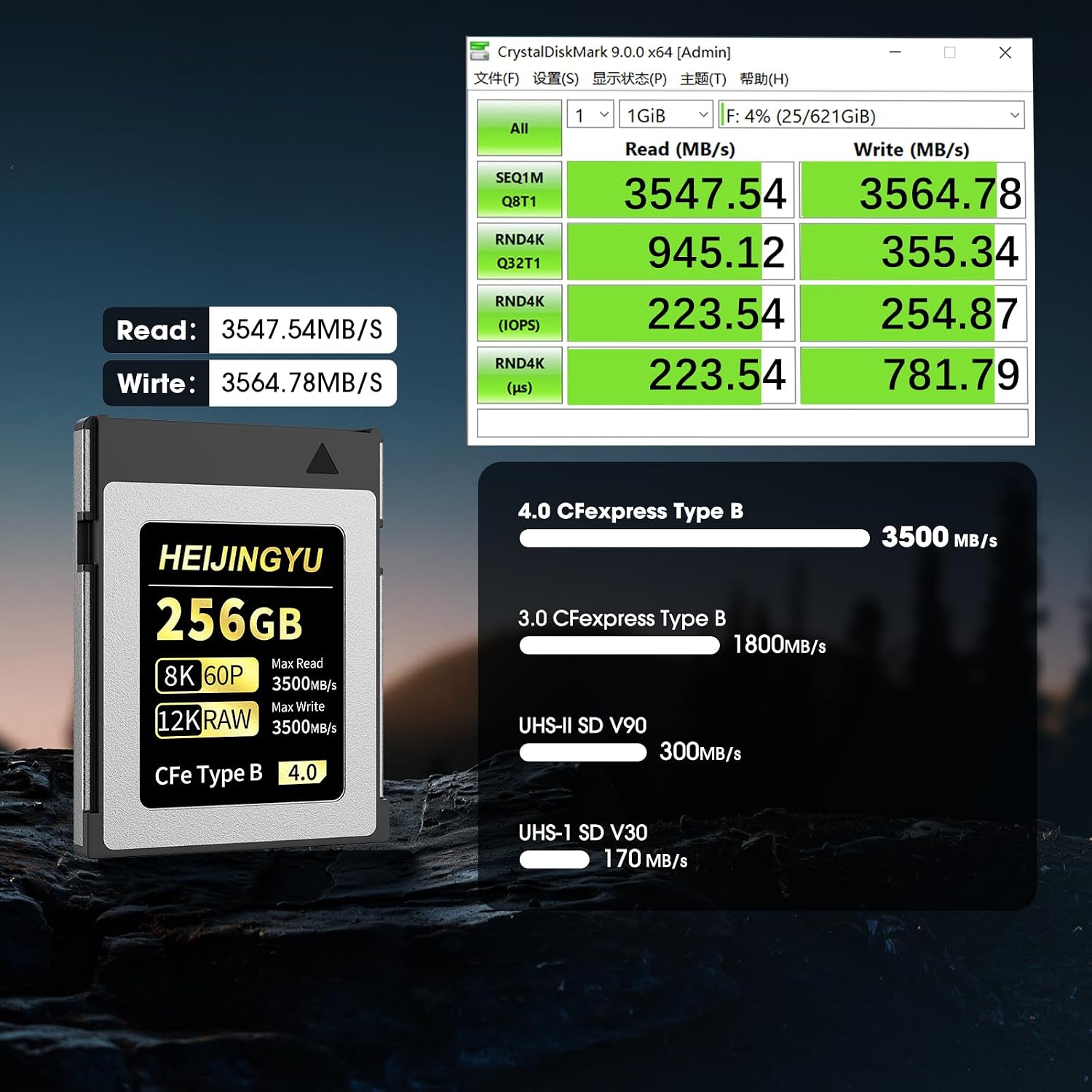Click the SEQ1M write result 3564.78
1092x1092 pixels.
[x=913, y=190]
